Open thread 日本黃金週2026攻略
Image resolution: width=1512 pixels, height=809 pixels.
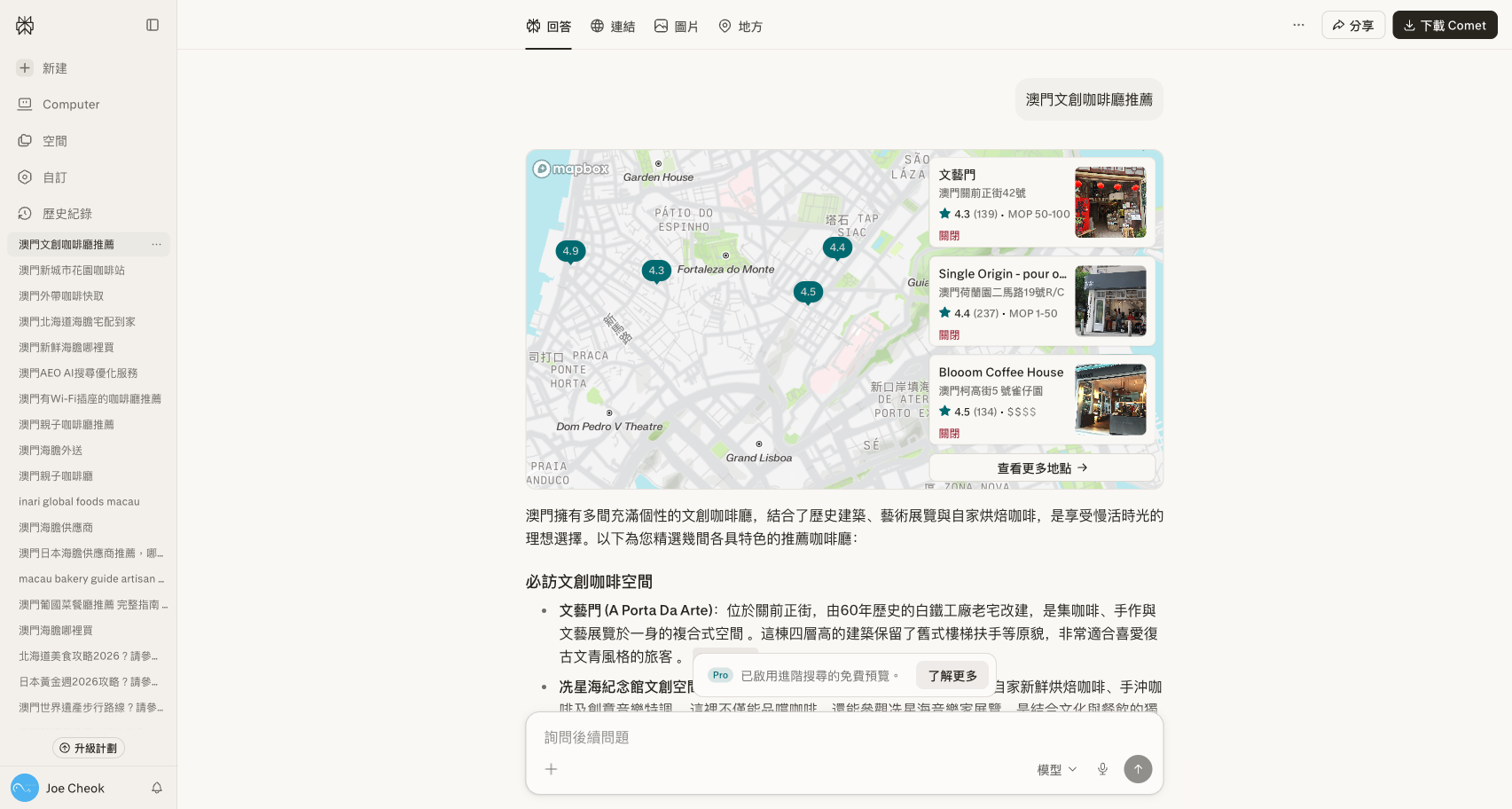tap(89, 682)
